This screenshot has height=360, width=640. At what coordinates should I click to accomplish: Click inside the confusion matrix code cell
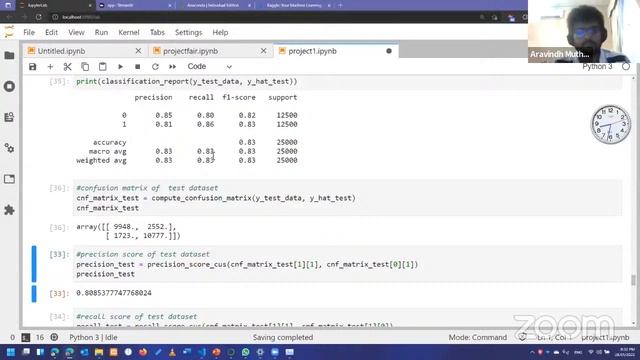click(x=348, y=198)
